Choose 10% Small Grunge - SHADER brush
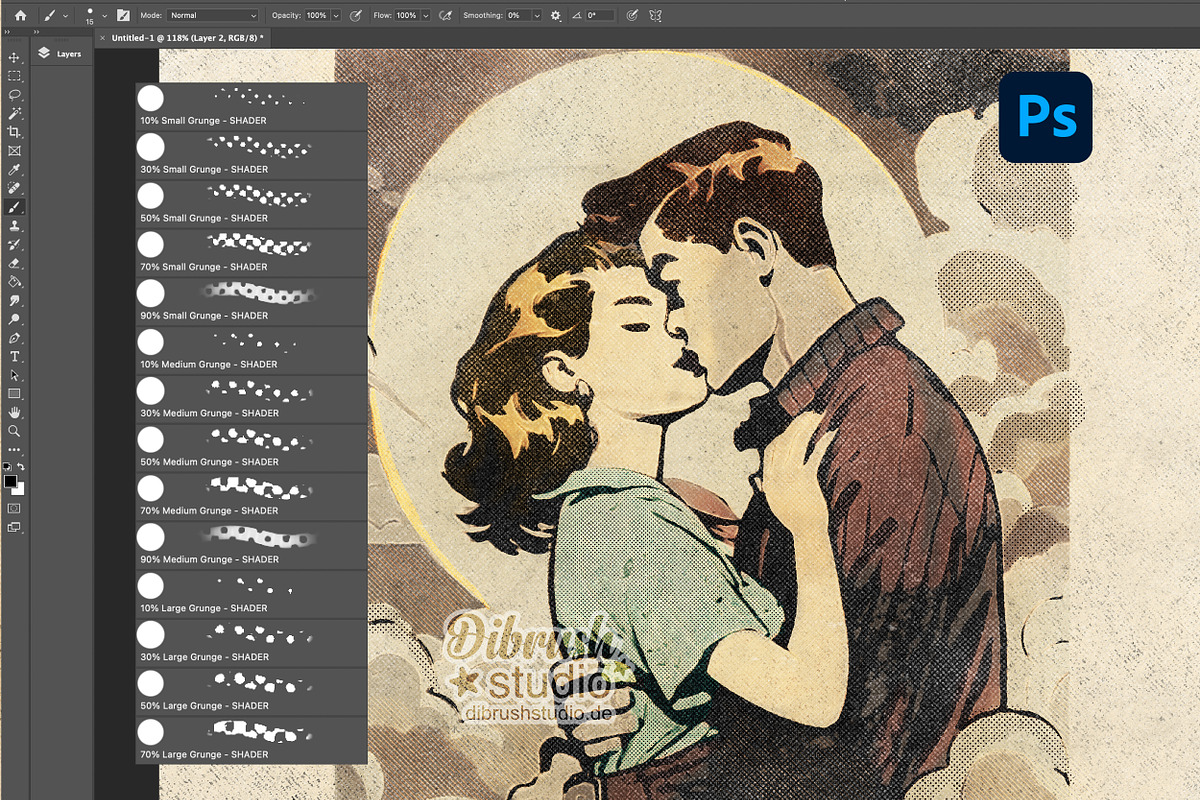Screen dimensions: 1200x800 [x=251, y=106]
